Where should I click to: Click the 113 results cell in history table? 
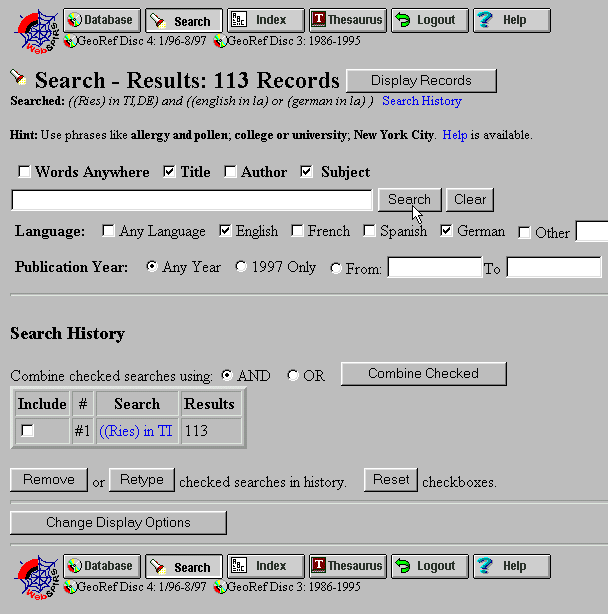point(211,431)
